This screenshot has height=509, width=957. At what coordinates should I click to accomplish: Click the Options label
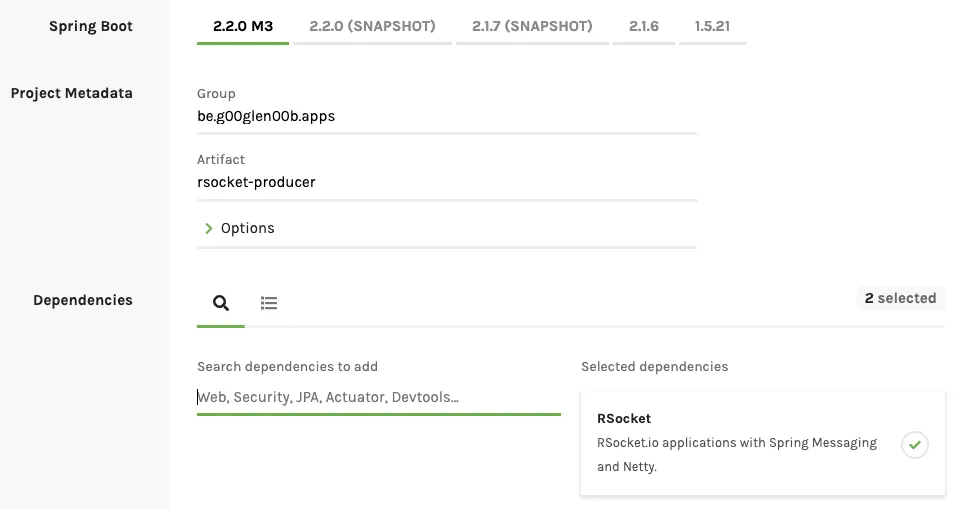pyautogui.click(x=248, y=228)
